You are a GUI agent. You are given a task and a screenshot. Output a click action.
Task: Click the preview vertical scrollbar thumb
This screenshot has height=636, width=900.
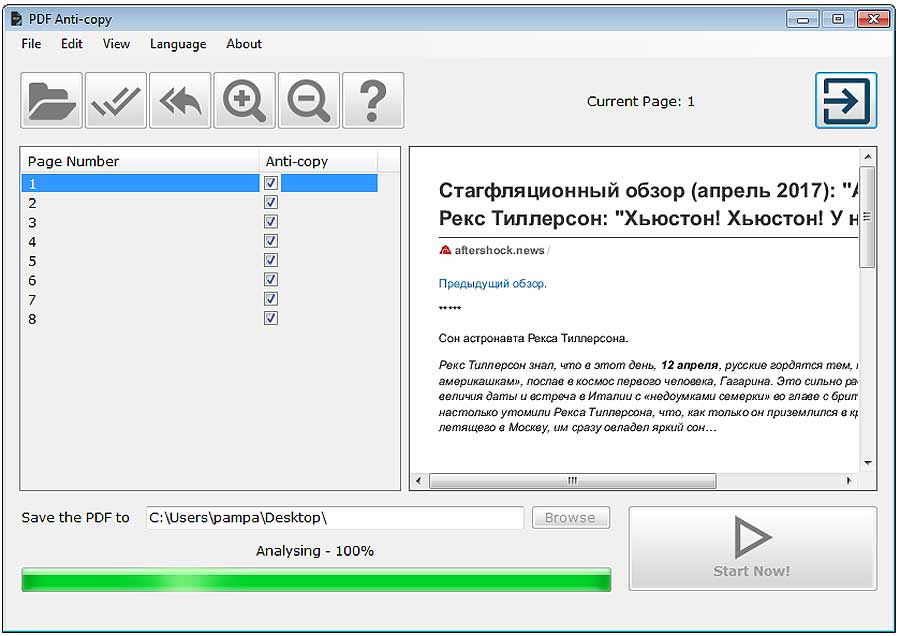(x=867, y=217)
